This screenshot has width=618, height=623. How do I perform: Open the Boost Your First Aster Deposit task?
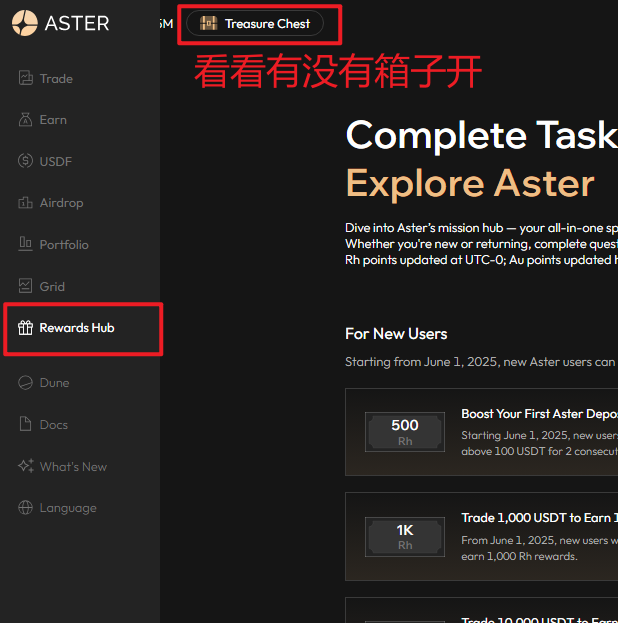(481, 432)
